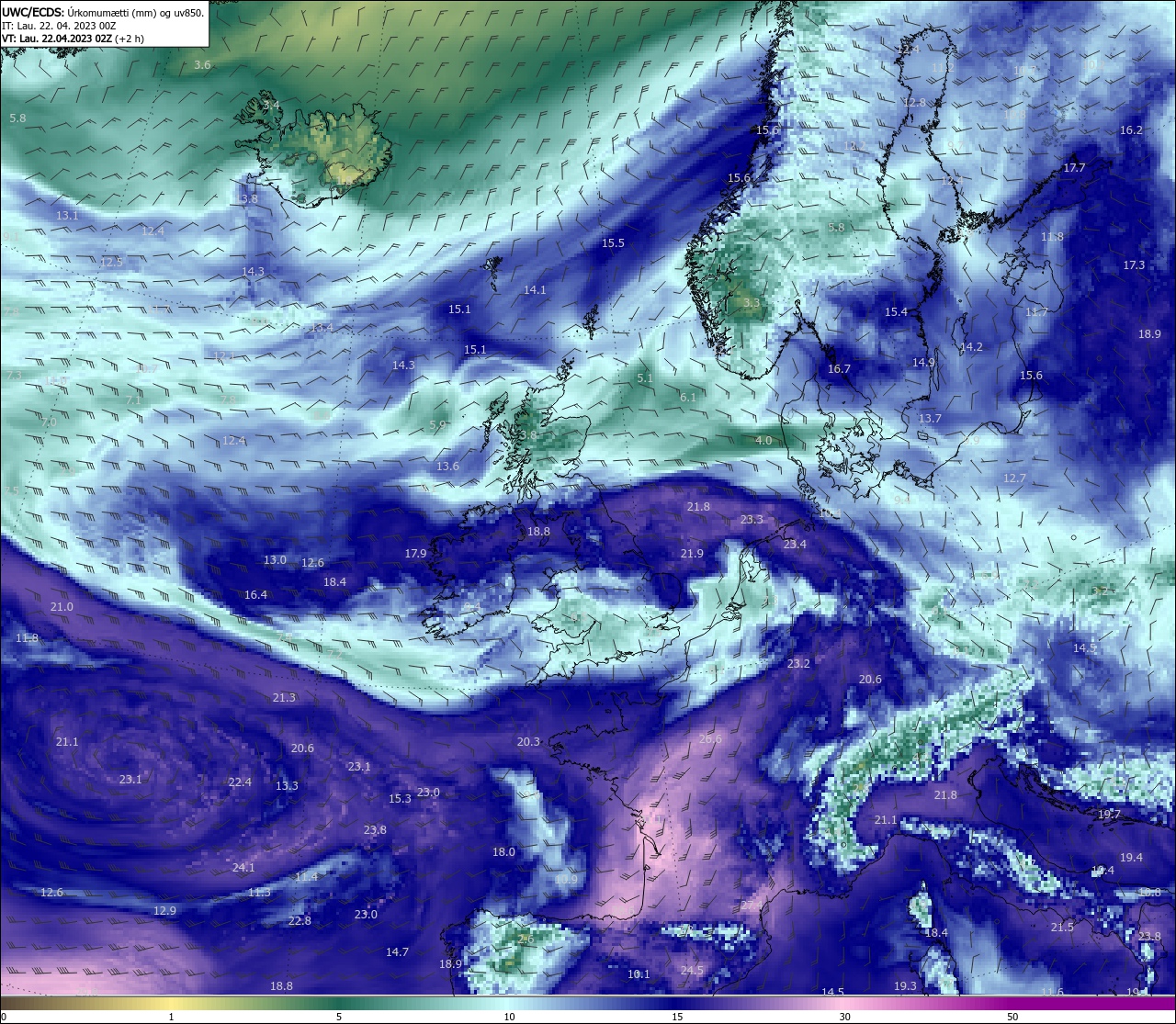
Task: Click the '10.1' value over Spain
Action: tap(639, 974)
